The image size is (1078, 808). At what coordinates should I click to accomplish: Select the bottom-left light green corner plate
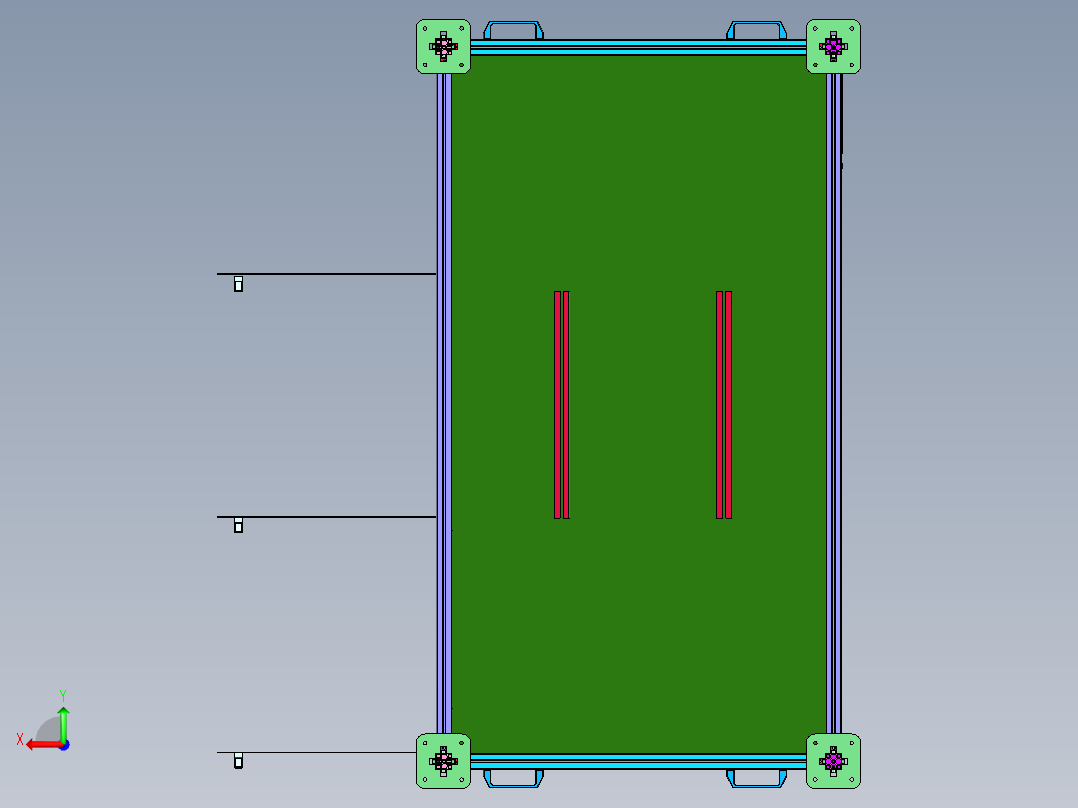[x=443, y=761]
